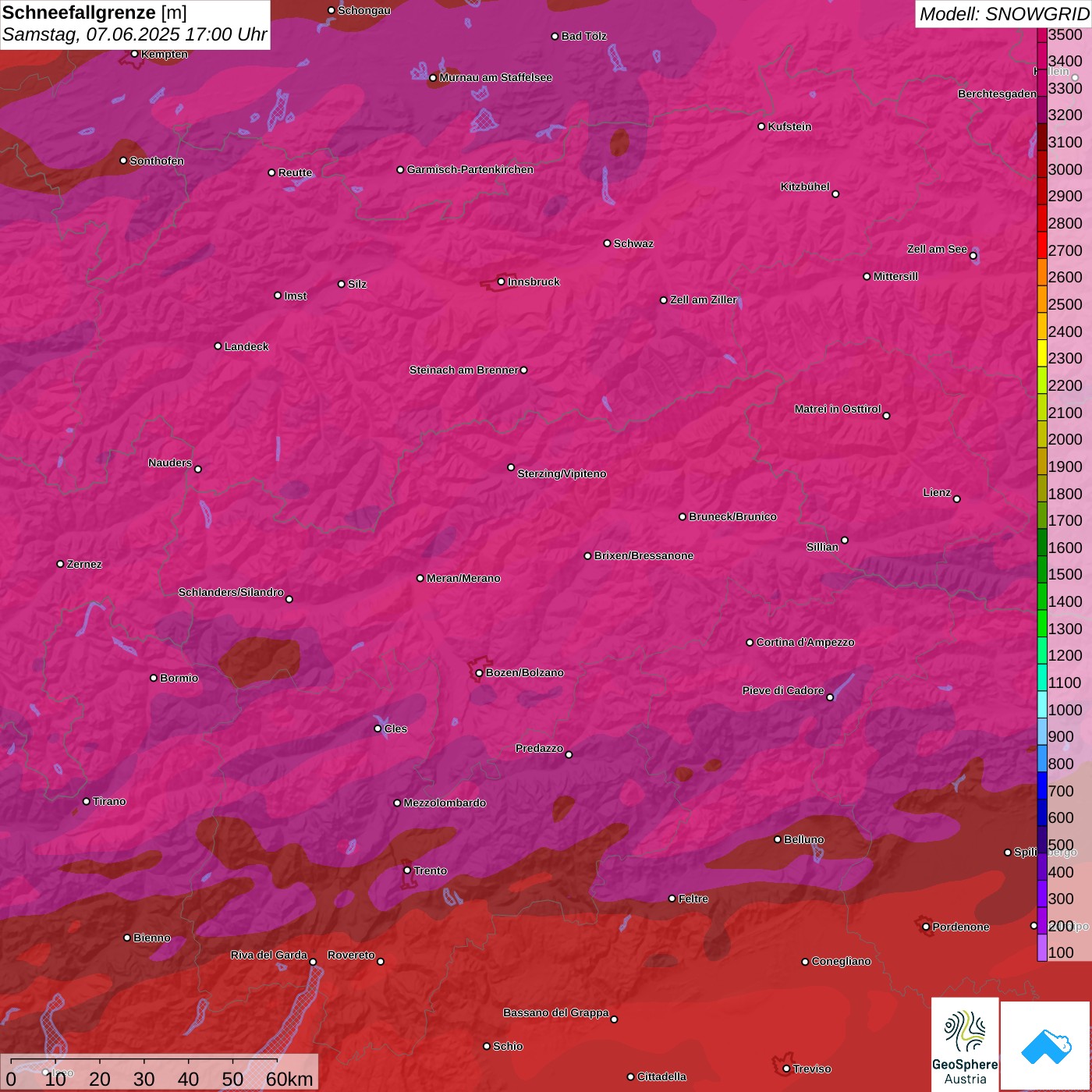Image resolution: width=1092 pixels, height=1092 pixels.
Task: Click the date Samstag, 07.06.2025 17:00 Uhr
Action: tap(135, 35)
